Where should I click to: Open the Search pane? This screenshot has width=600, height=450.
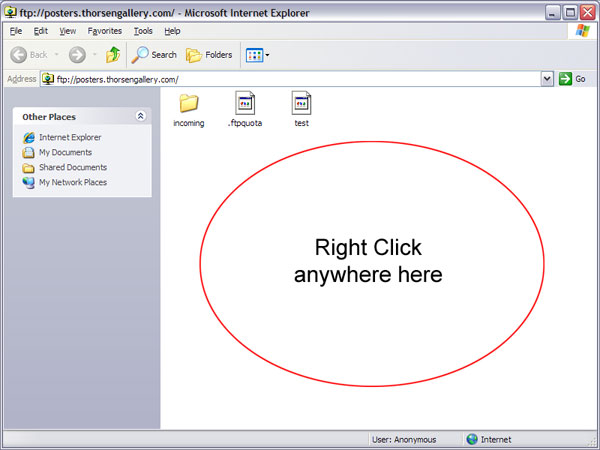(154, 55)
